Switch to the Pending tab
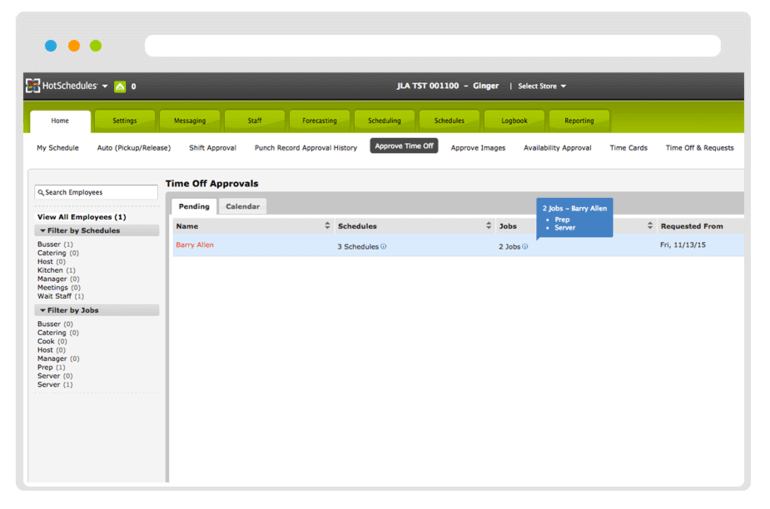Image resolution: width=770 pixels, height=509 pixels. coord(194,207)
